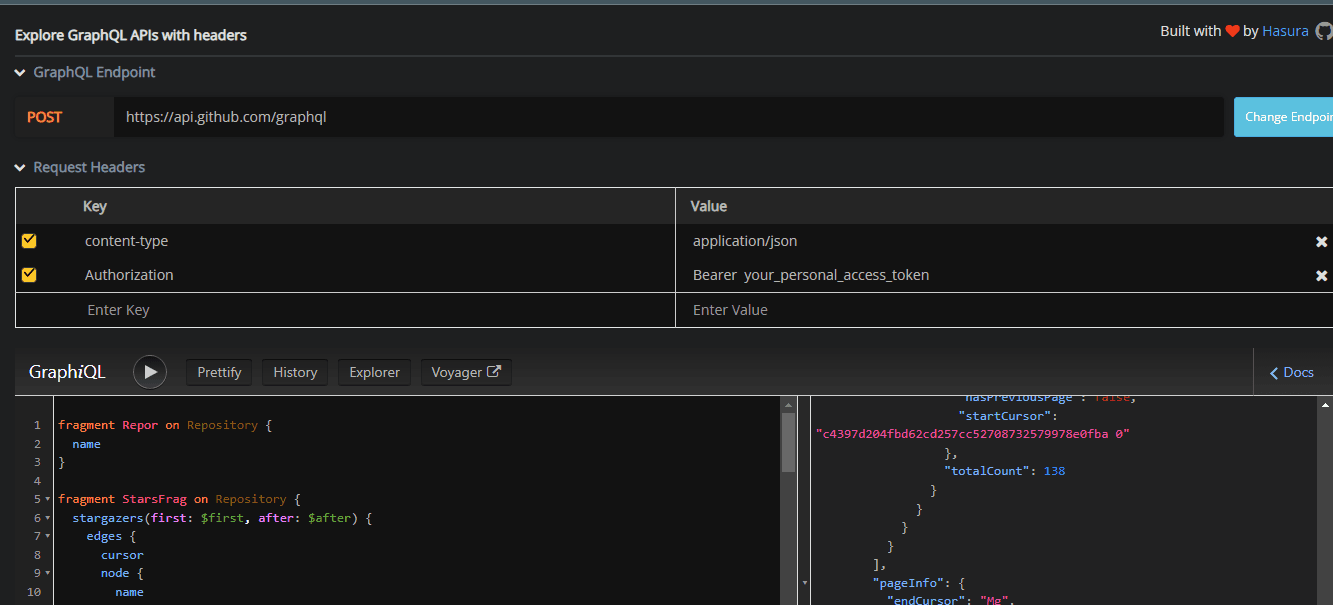Click 'name' field on line 2
The image size is (1333, 605).
pyautogui.click(x=87, y=444)
